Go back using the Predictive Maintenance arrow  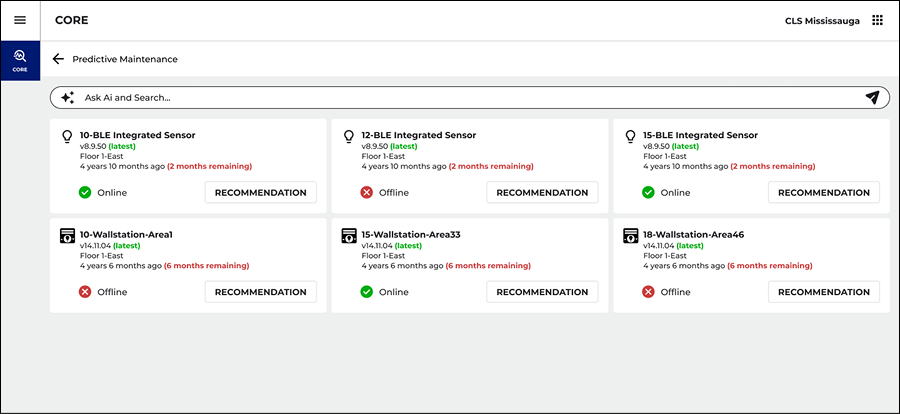[x=57, y=59]
